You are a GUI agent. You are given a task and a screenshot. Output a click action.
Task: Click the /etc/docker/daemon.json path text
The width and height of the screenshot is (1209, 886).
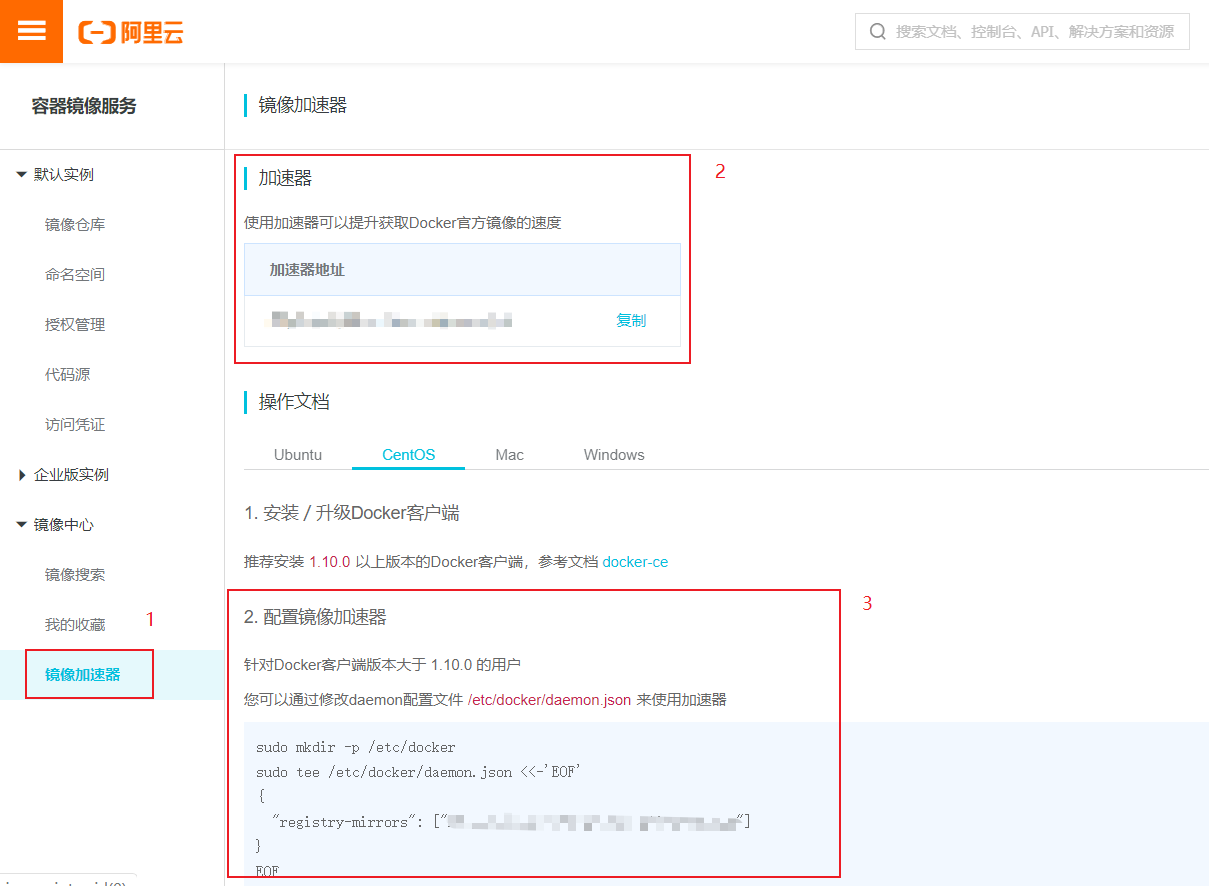click(549, 700)
